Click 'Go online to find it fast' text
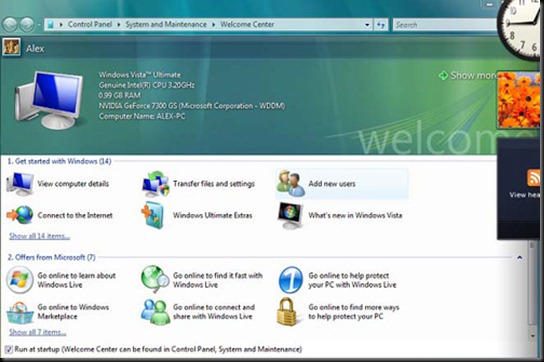Screen dimensions: 544x362 click(218, 280)
